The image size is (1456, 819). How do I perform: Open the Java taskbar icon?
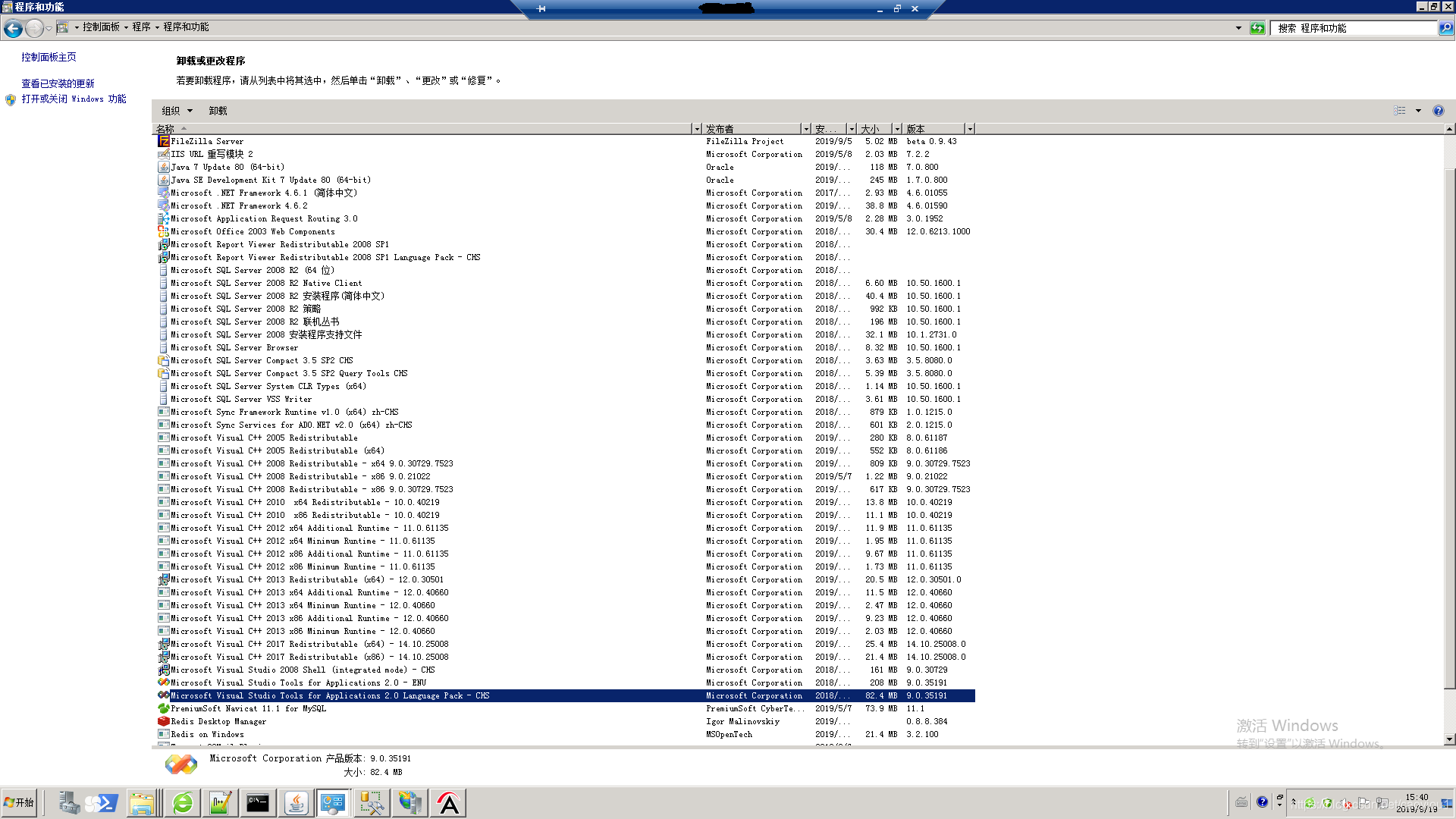[296, 803]
